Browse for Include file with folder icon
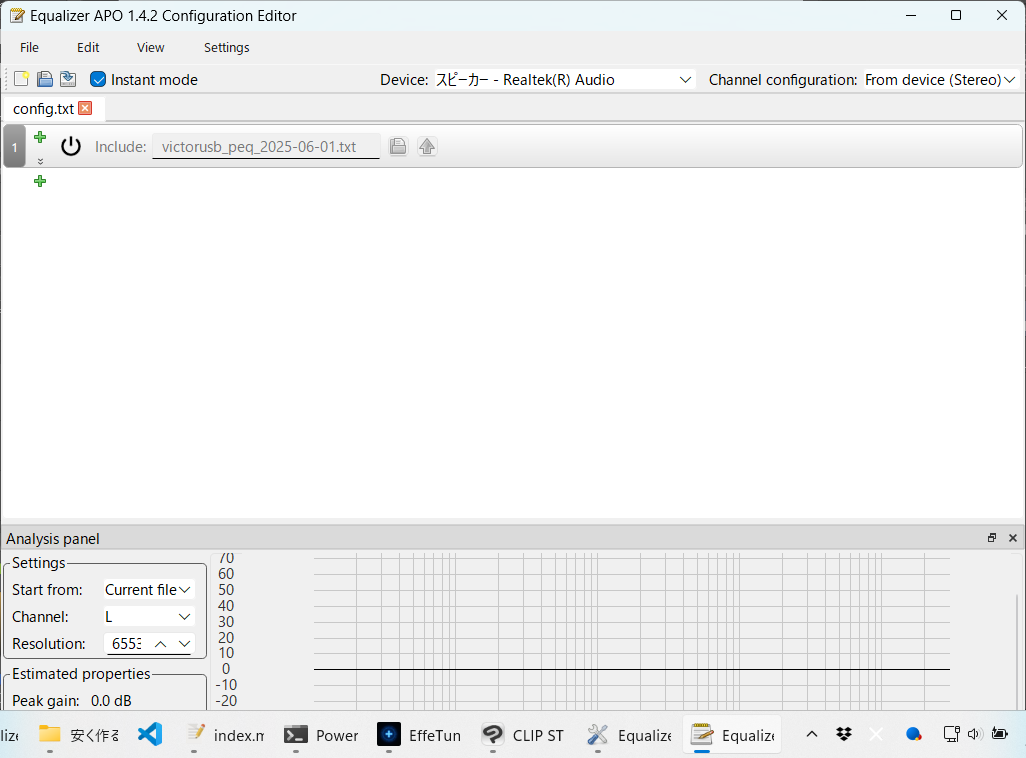The image size is (1026, 758). 398,146
